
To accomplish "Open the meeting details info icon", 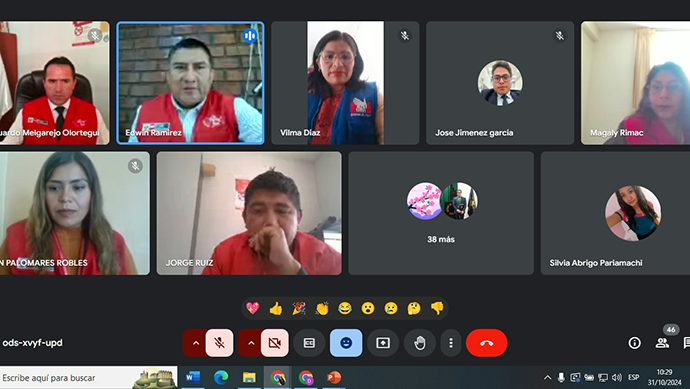I will click(x=634, y=343).
